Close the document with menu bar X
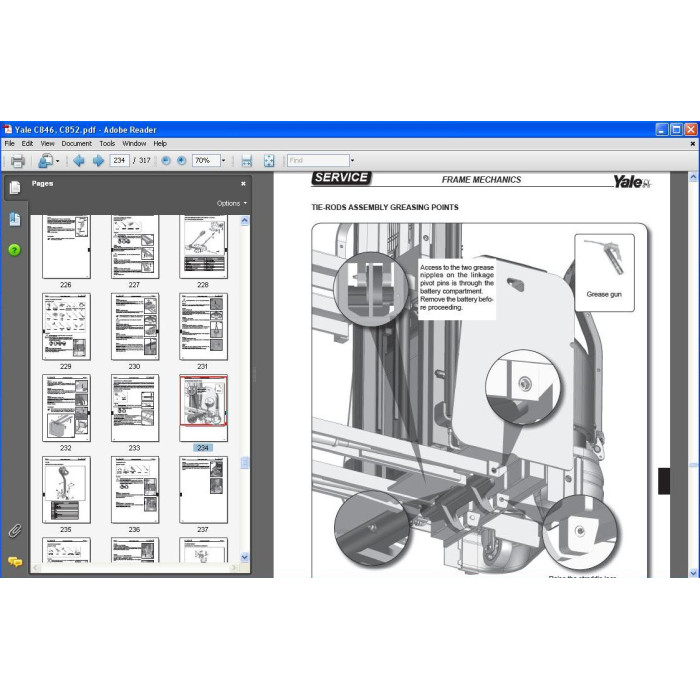 (692, 144)
